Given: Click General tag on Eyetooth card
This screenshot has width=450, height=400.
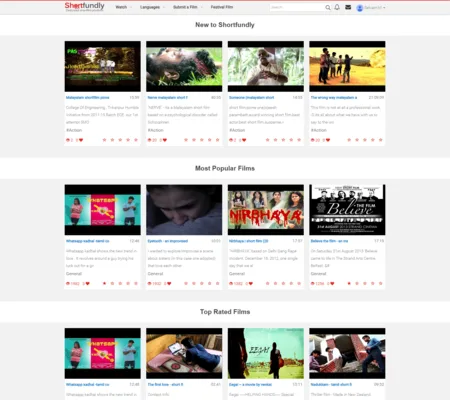Looking at the screenshot, I should (x=155, y=274).
